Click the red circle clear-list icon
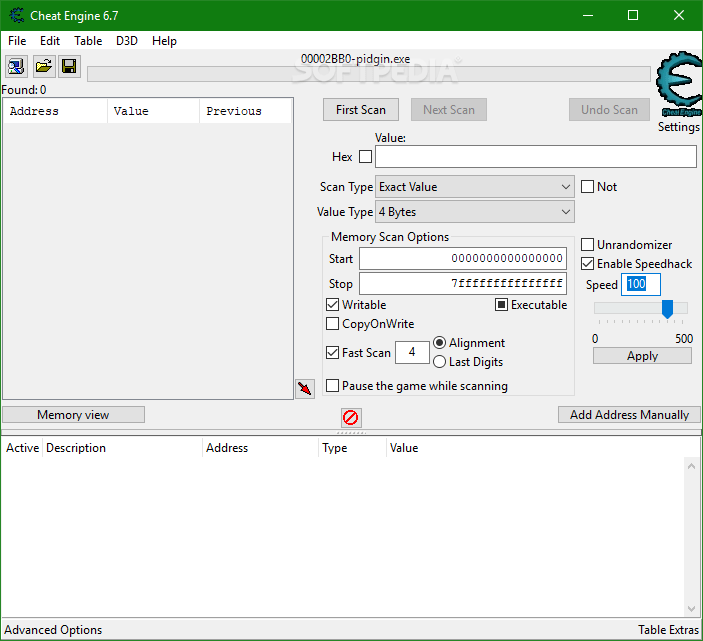This screenshot has width=703, height=641. point(351,417)
